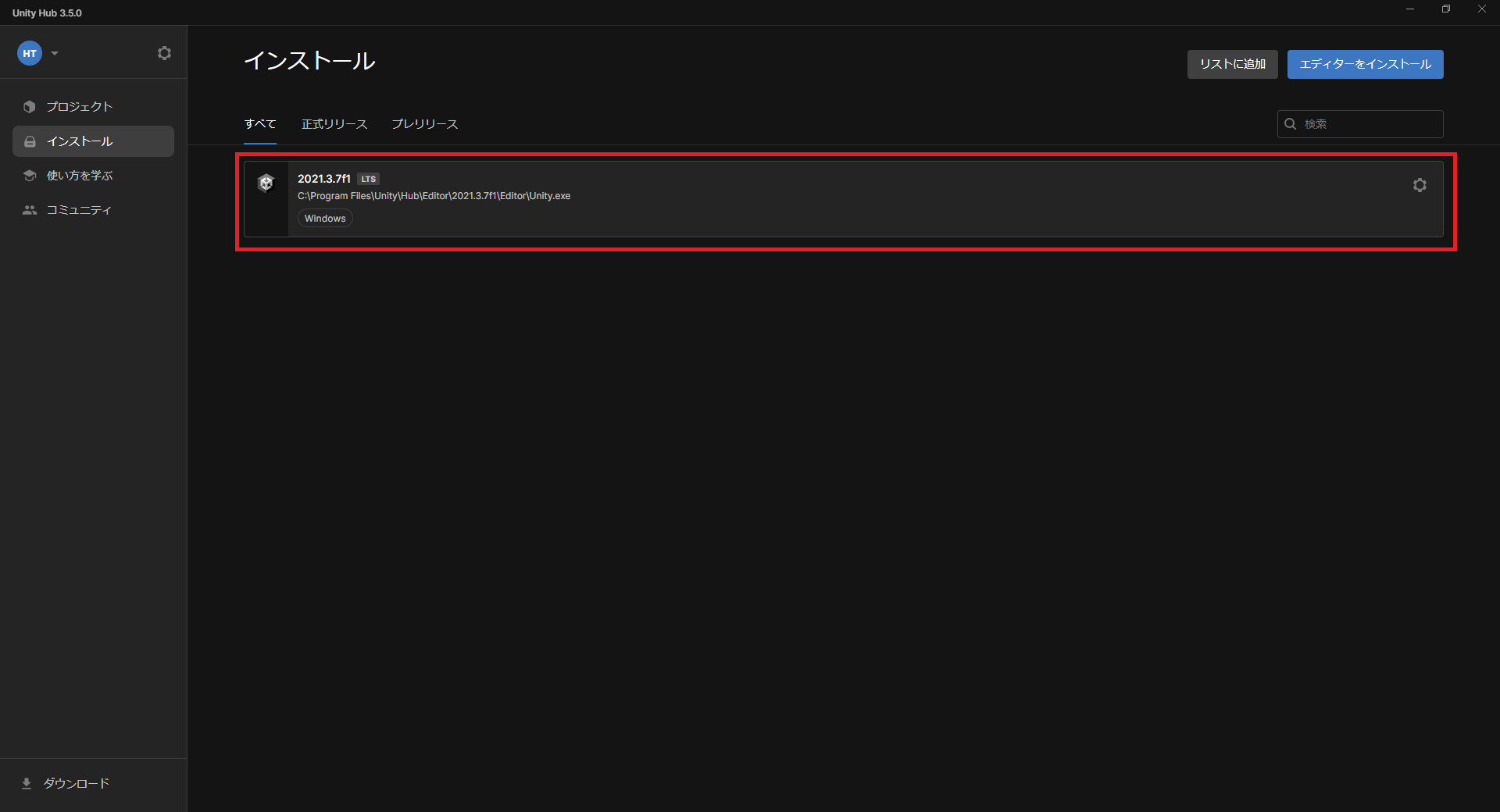This screenshot has height=812, width=1500.
Task: Switch to the すべて tab
Action: pyautogui.click(x=260, y=124)
